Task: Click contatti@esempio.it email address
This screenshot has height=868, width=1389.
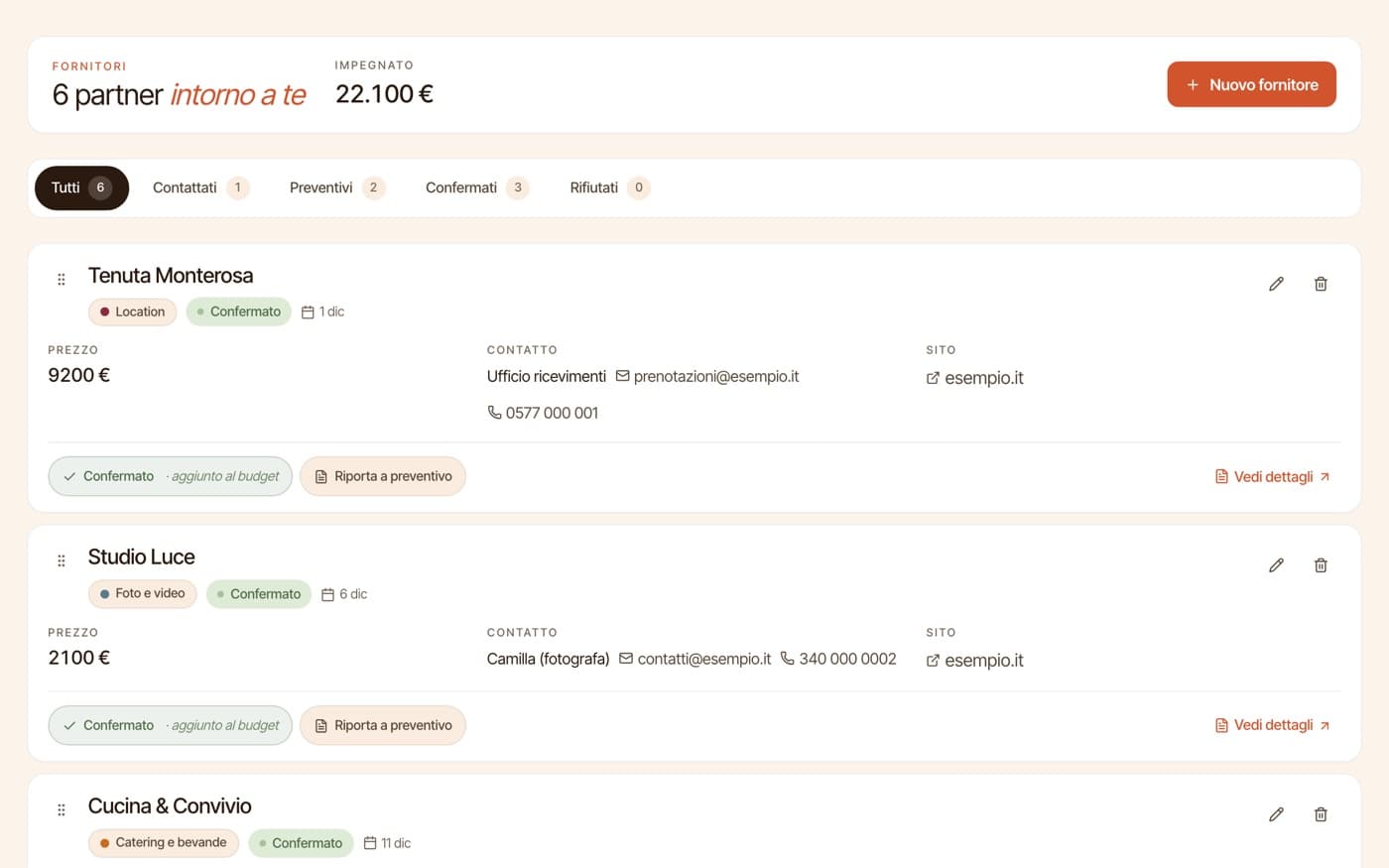Action: point(695,659)
